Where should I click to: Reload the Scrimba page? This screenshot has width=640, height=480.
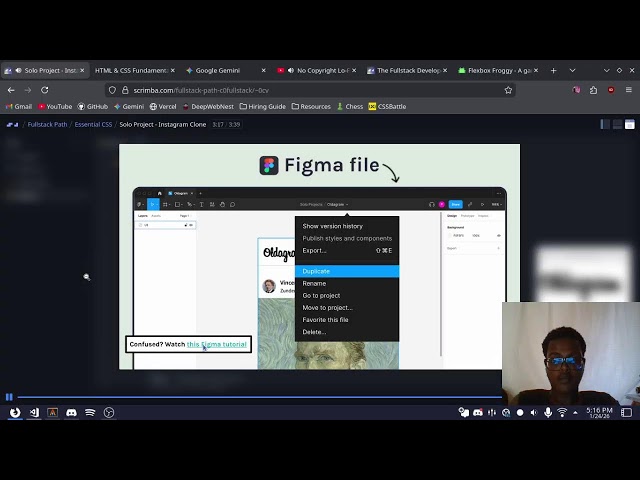pyautogui.click(x=44, y=90)
